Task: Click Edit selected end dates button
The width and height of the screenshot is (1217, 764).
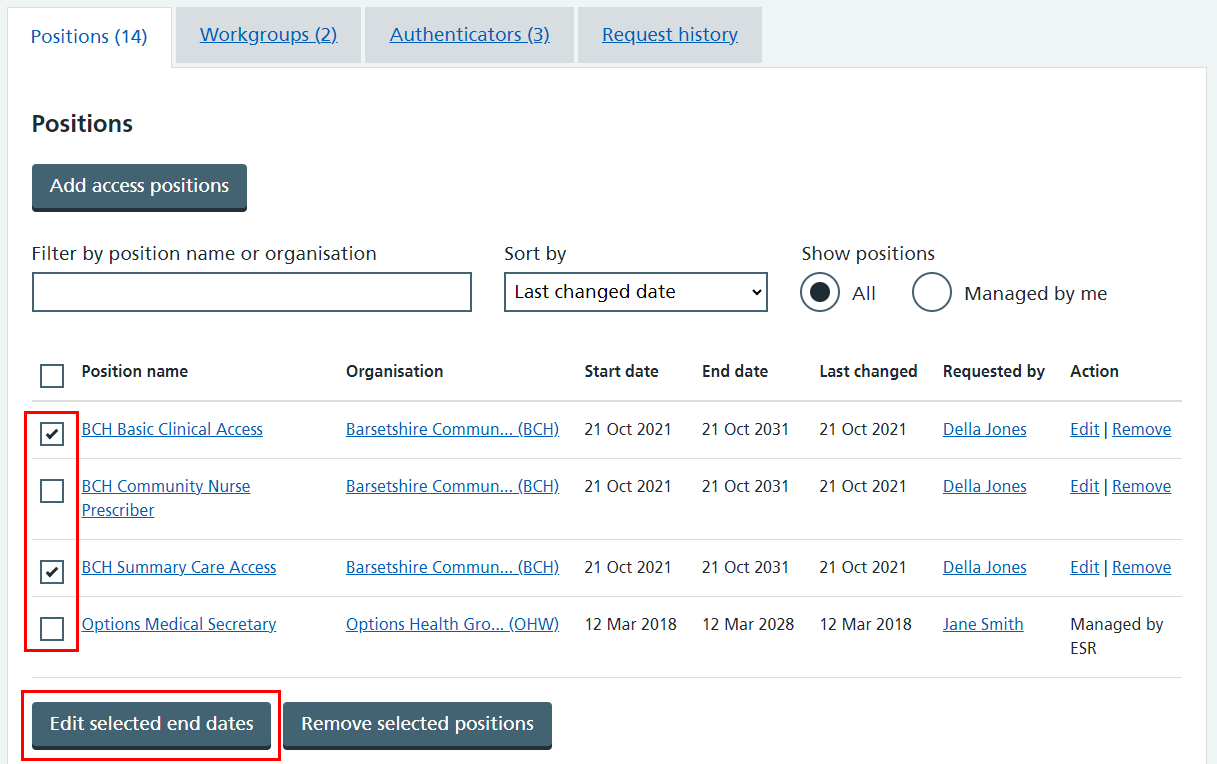Action: [x=151, y=725]
